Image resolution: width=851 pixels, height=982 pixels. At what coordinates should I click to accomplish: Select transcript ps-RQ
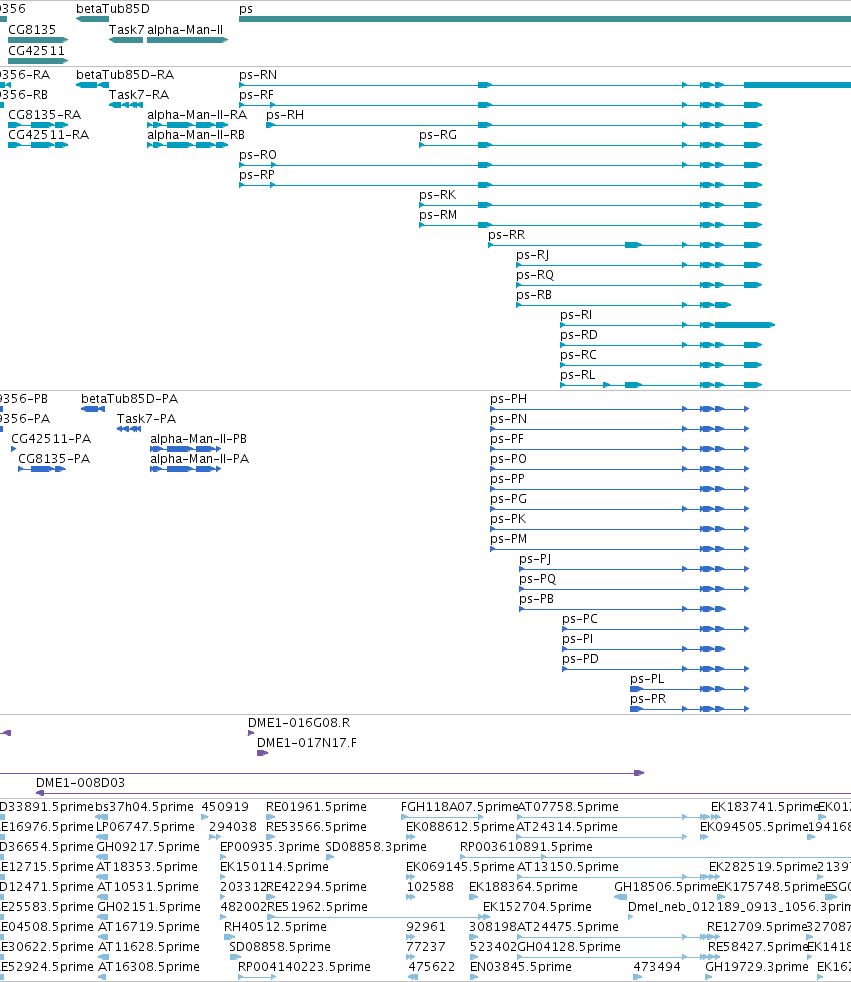535,275
